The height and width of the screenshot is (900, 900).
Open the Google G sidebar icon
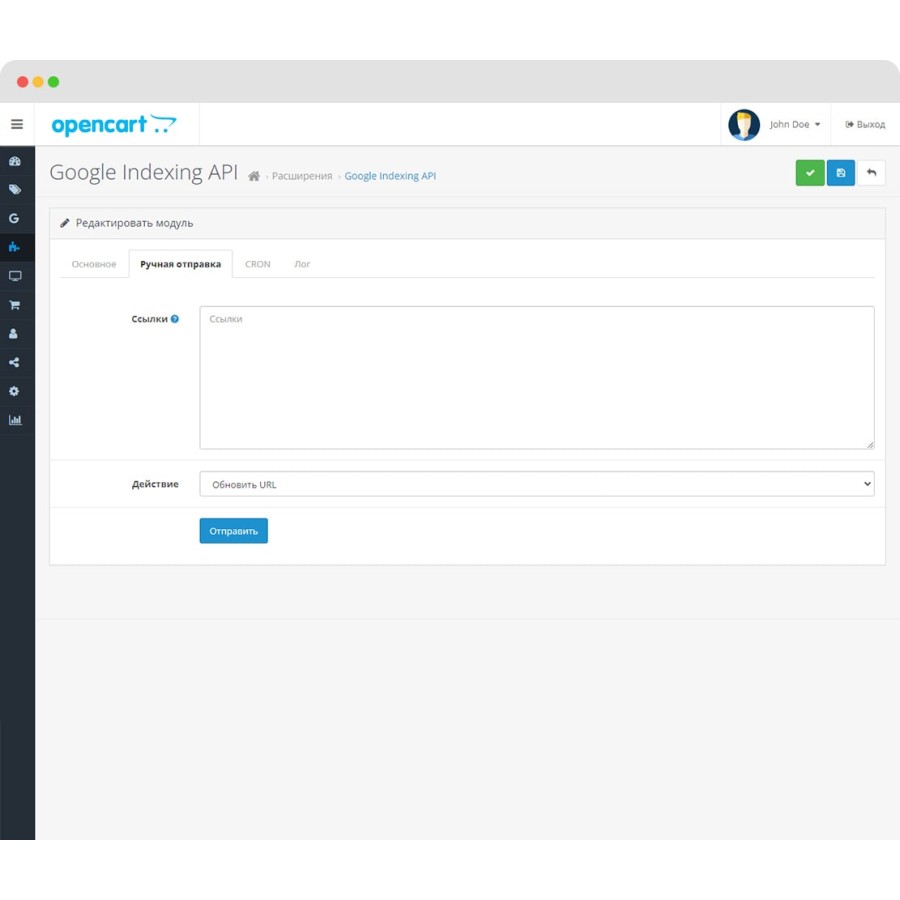click(x=14, y=218)
